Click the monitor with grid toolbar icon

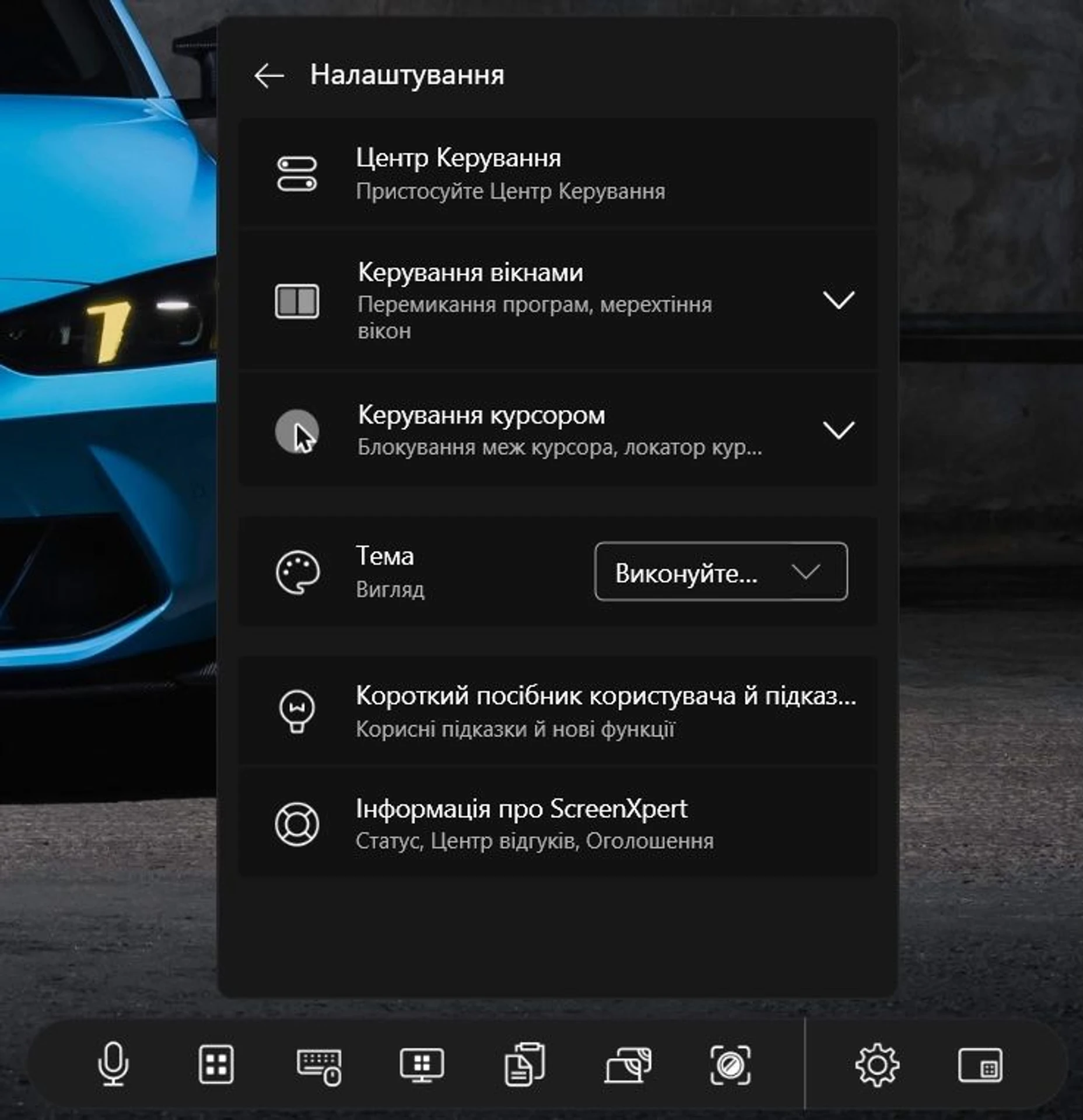tap(422, 1065)
